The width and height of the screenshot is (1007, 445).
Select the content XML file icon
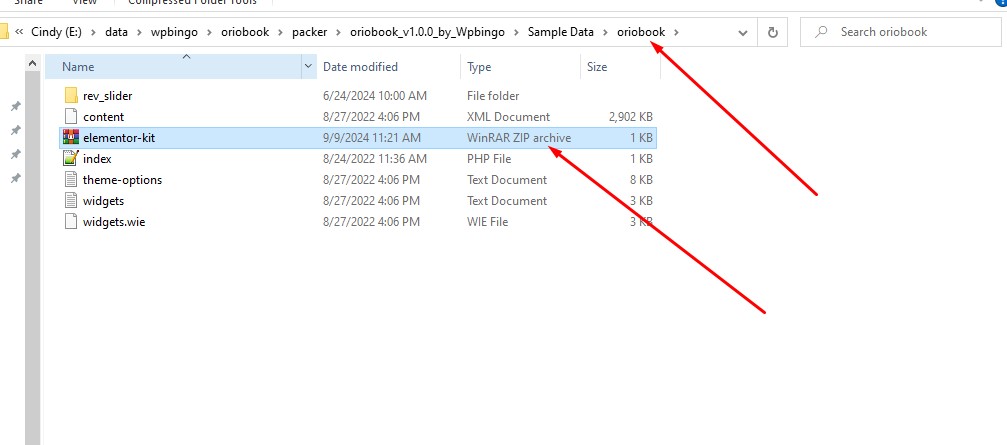click(70, 117)
